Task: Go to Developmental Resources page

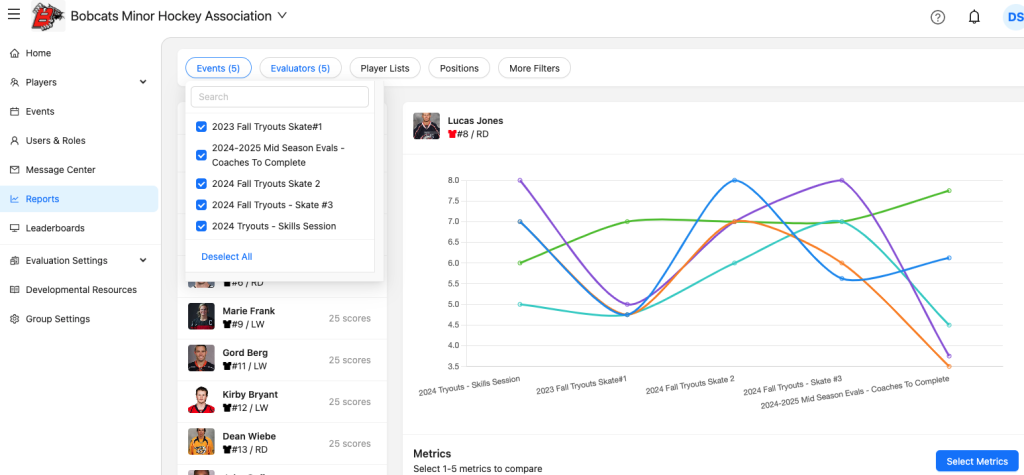Action: 80,290
